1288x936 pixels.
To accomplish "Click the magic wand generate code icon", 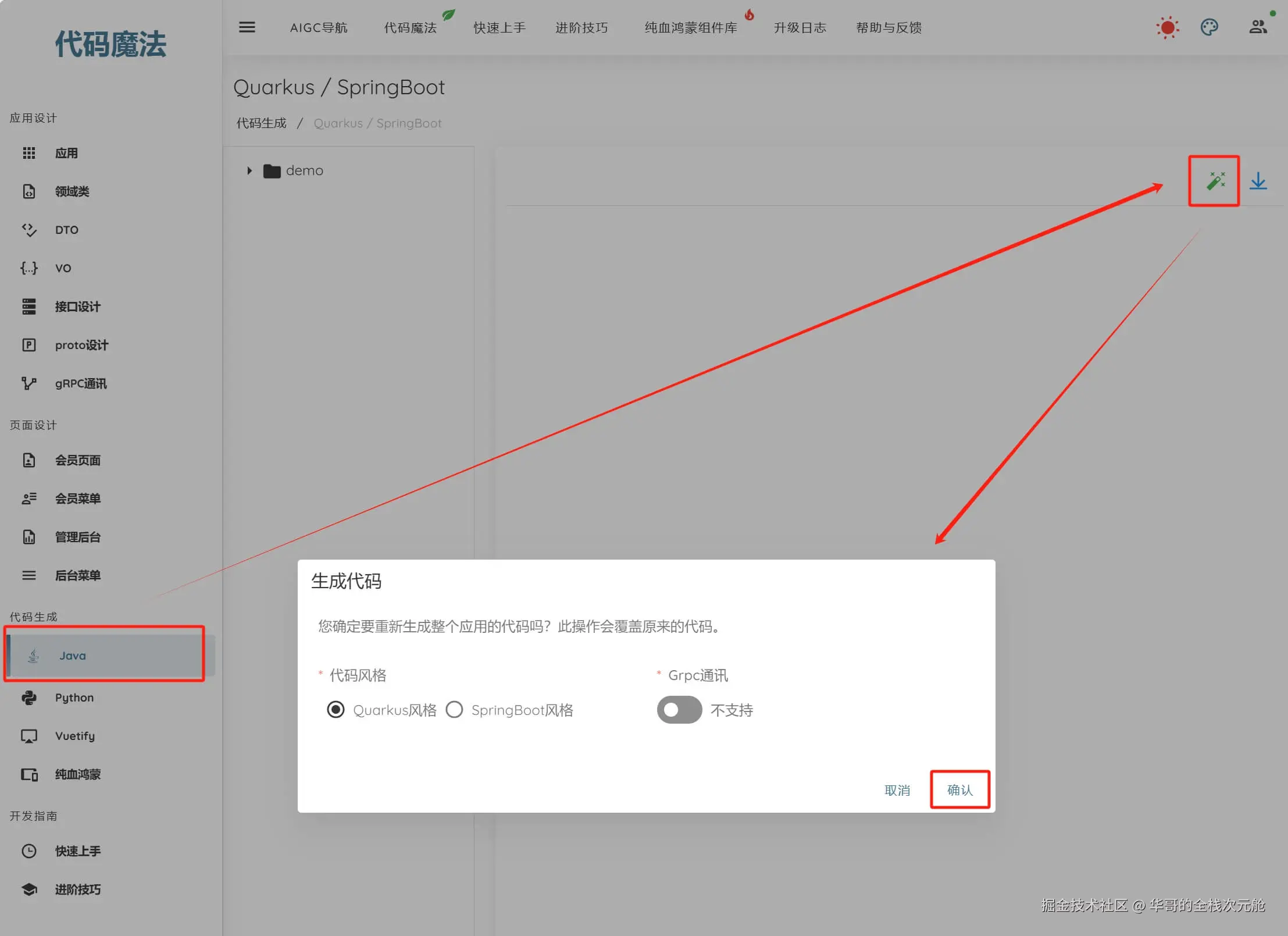I will 1215,181.
